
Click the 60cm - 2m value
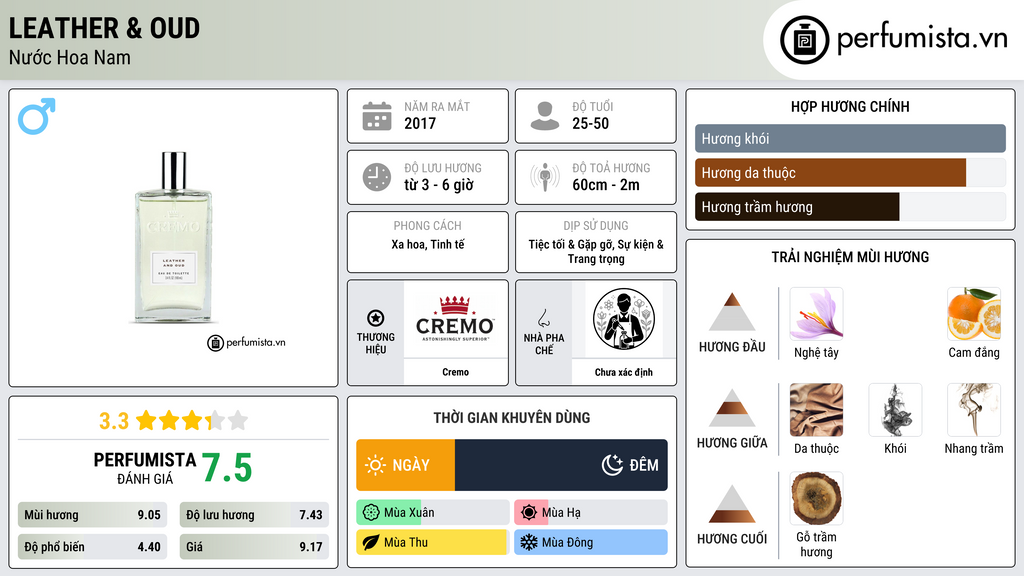click(x=606, y=185)
